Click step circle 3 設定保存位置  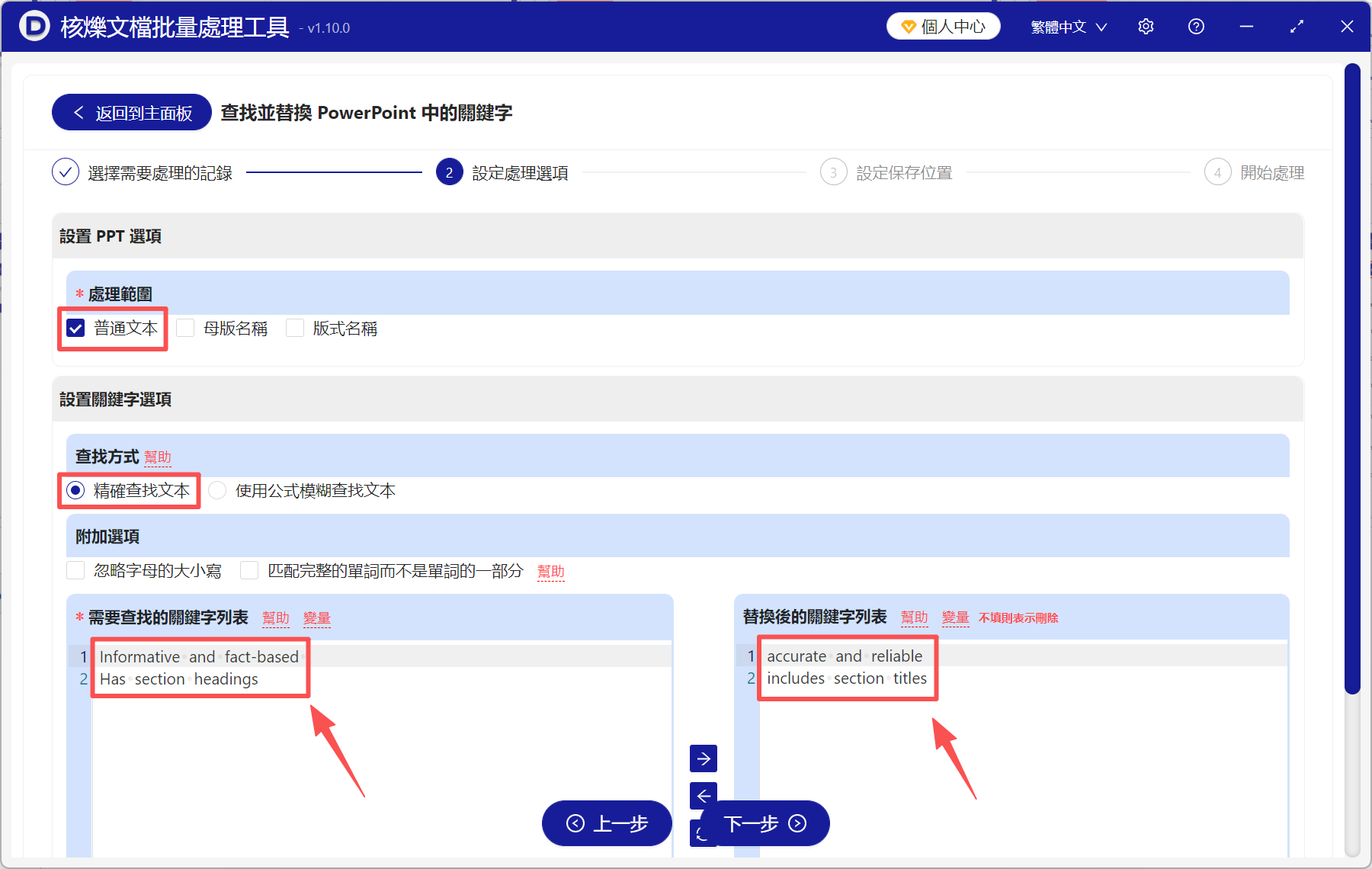click(x=834, y=172)
